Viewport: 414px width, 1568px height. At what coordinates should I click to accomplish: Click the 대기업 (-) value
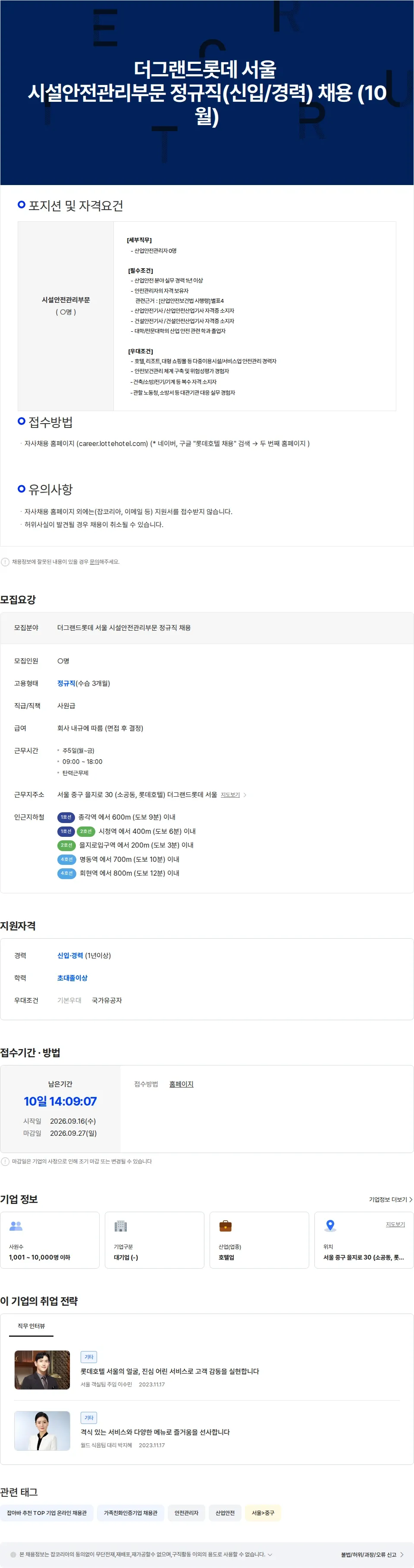pyautogui.click(x=126, y=1257)
